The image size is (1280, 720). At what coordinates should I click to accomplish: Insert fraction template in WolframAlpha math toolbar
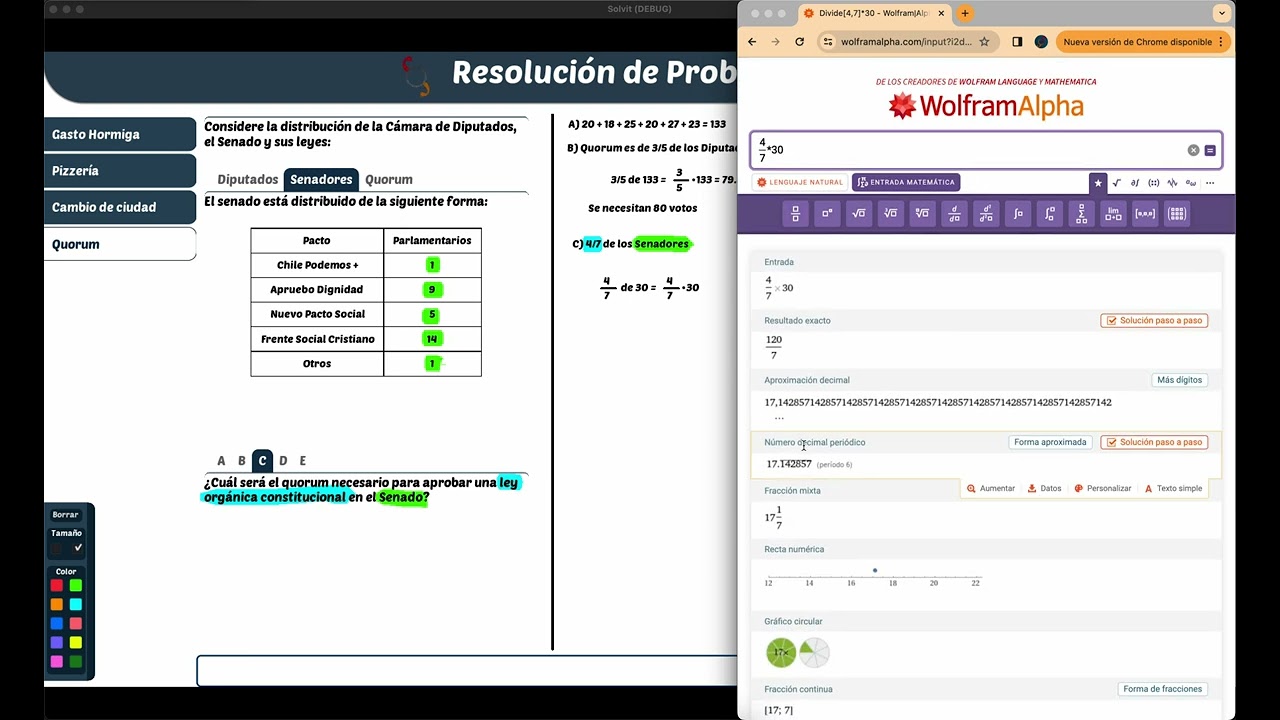795,213
